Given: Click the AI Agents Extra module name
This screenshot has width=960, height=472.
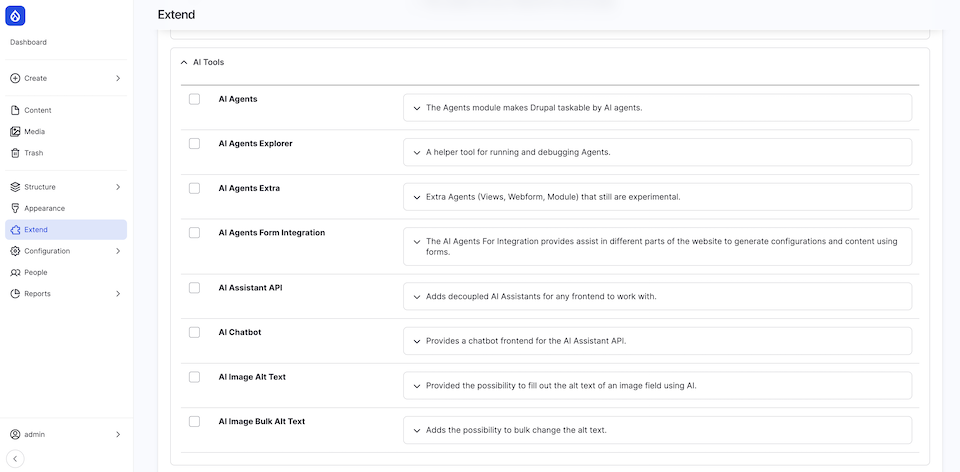Looking at the screenshot, I should coord(249,189).
